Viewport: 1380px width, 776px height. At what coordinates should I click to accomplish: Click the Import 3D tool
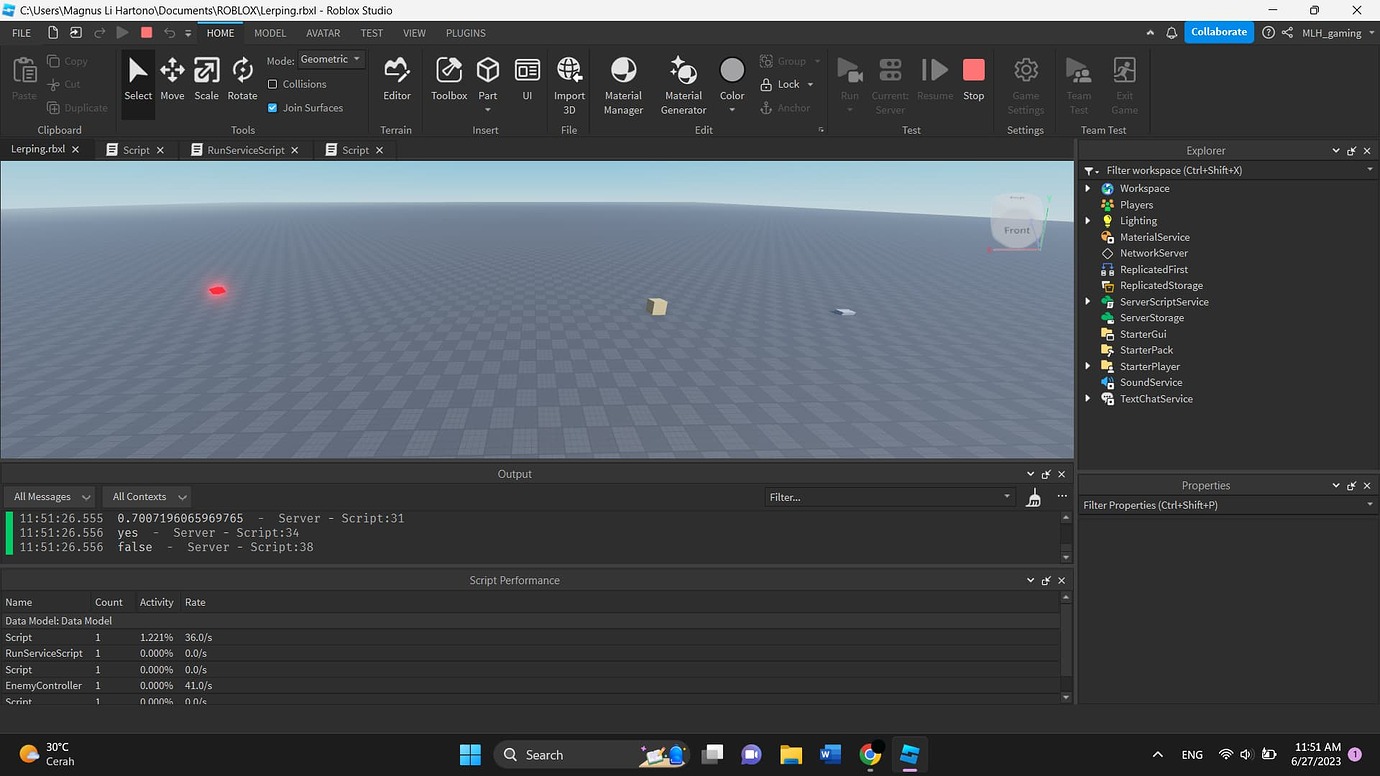(569, 78)
